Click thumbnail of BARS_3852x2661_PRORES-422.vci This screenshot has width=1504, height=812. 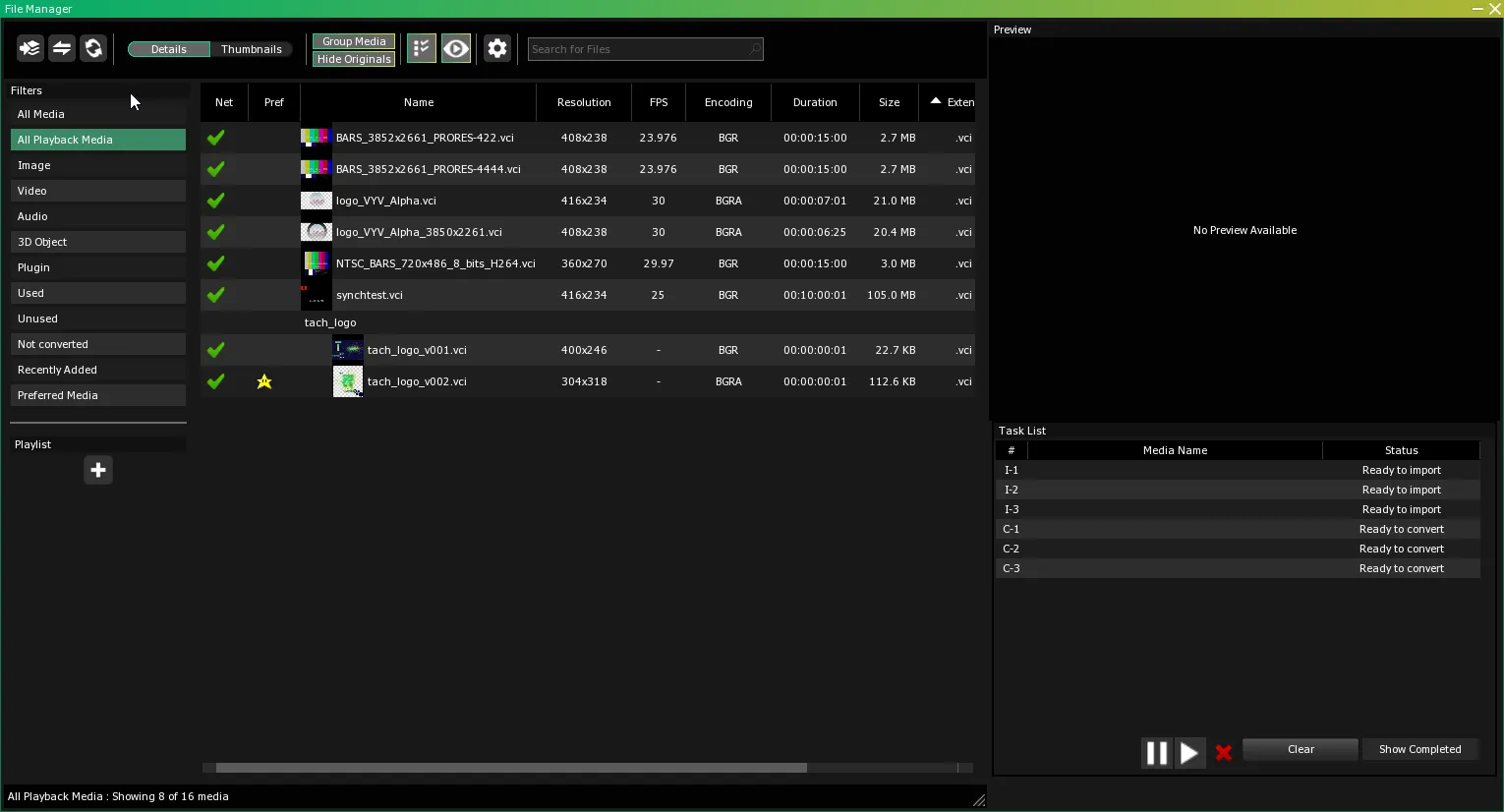(x=317, y=138)
